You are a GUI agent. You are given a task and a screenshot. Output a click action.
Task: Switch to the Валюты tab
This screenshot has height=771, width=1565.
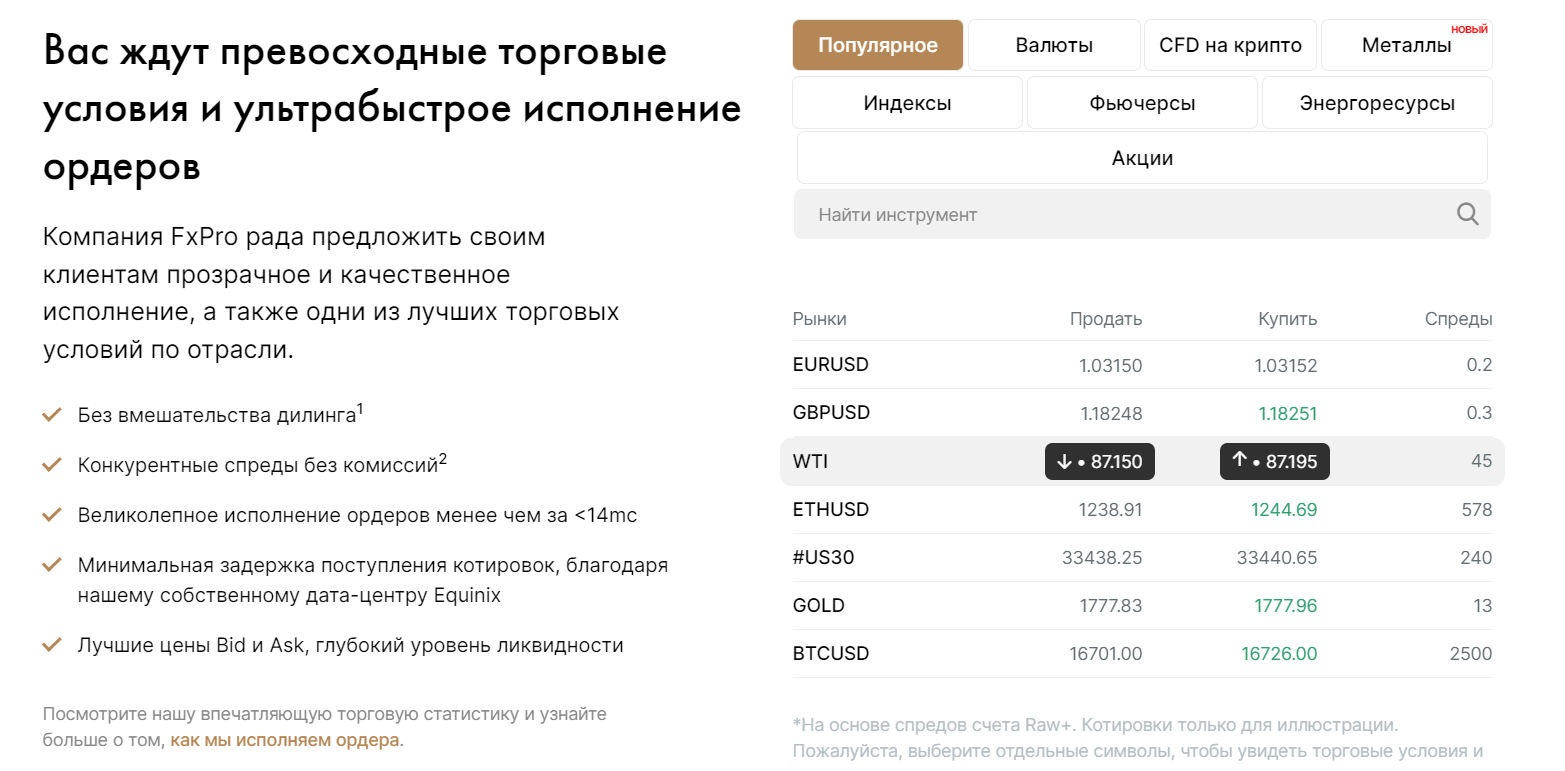pyautogui.click(x=1054, y=45)
